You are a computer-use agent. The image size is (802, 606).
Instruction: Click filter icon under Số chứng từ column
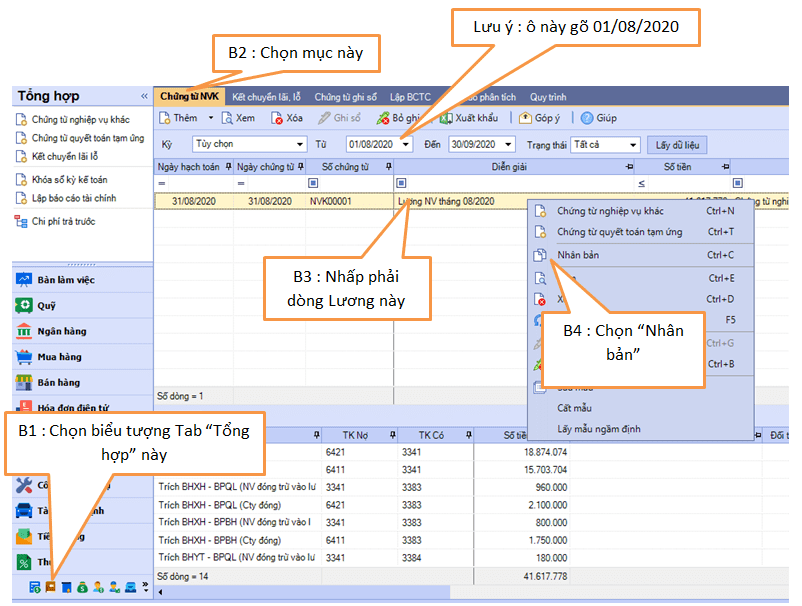(x=313, y=183)
